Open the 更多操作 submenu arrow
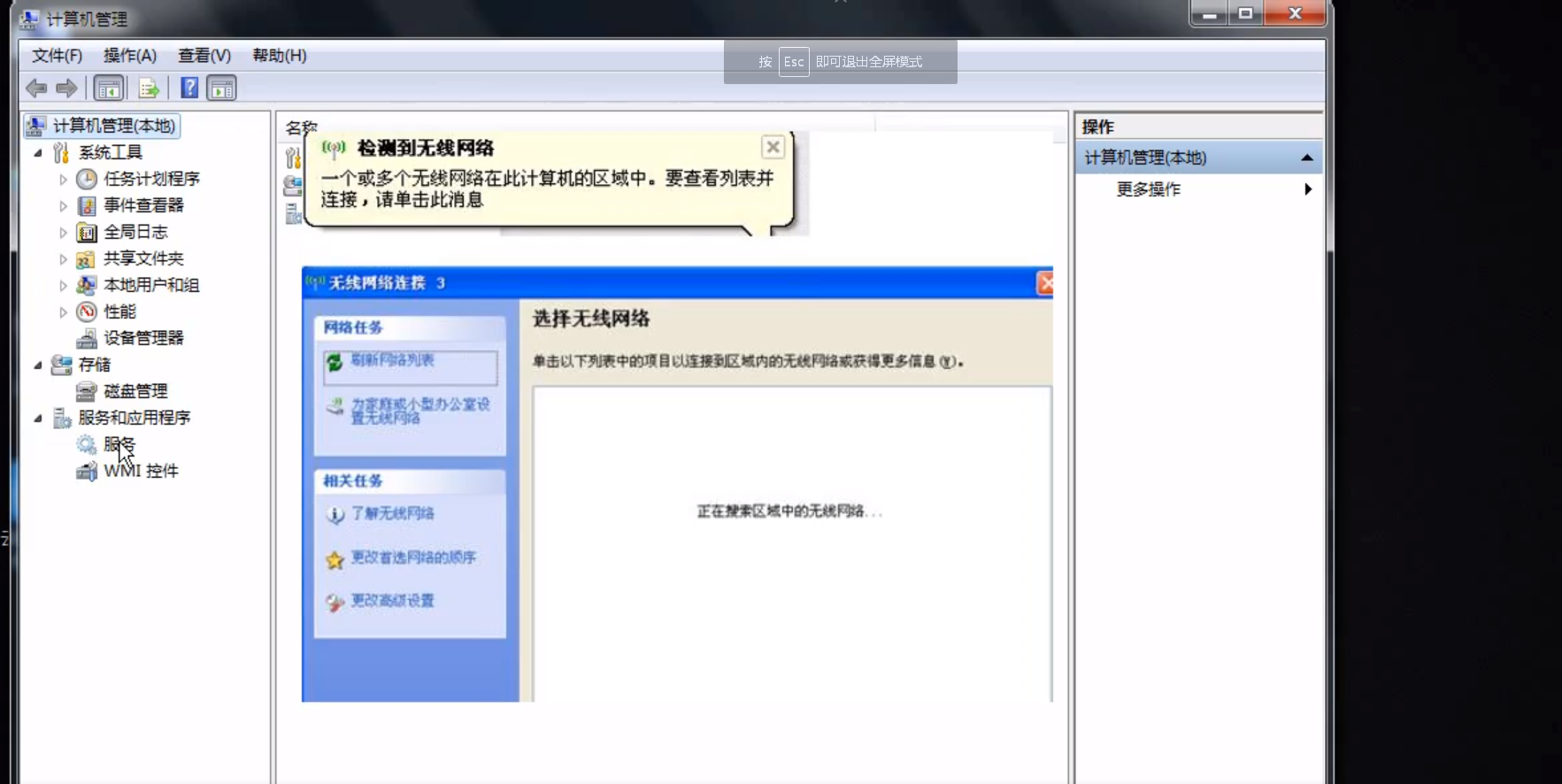Viewport: 1562px width, 784px height. click(1308, 188)
